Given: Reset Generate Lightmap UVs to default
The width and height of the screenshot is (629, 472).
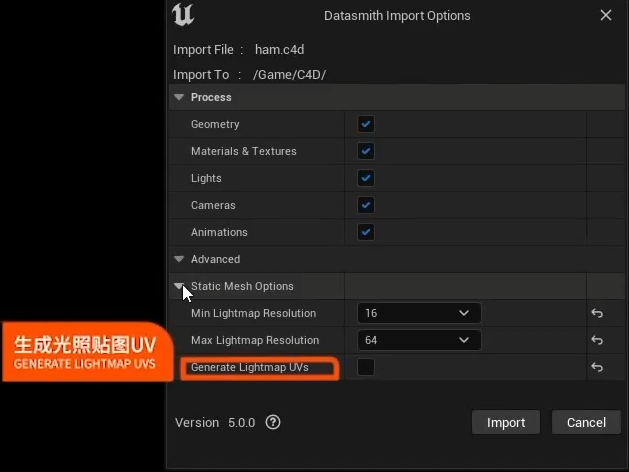Looking at the screenshot, I should point(597,367).
